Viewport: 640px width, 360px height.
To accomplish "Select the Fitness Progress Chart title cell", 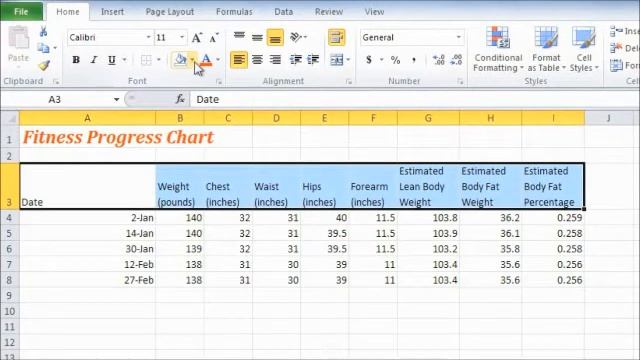I will pos(87,137).
